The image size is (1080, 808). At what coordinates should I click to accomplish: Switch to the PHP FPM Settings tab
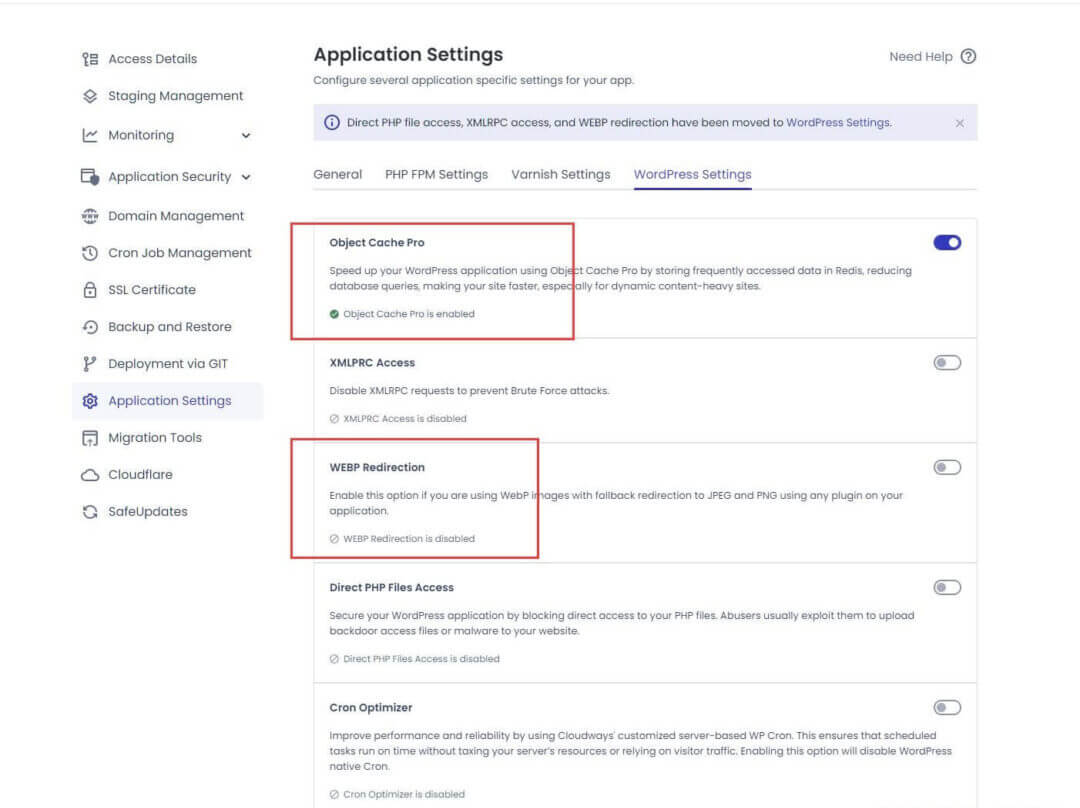coord(436,174)
